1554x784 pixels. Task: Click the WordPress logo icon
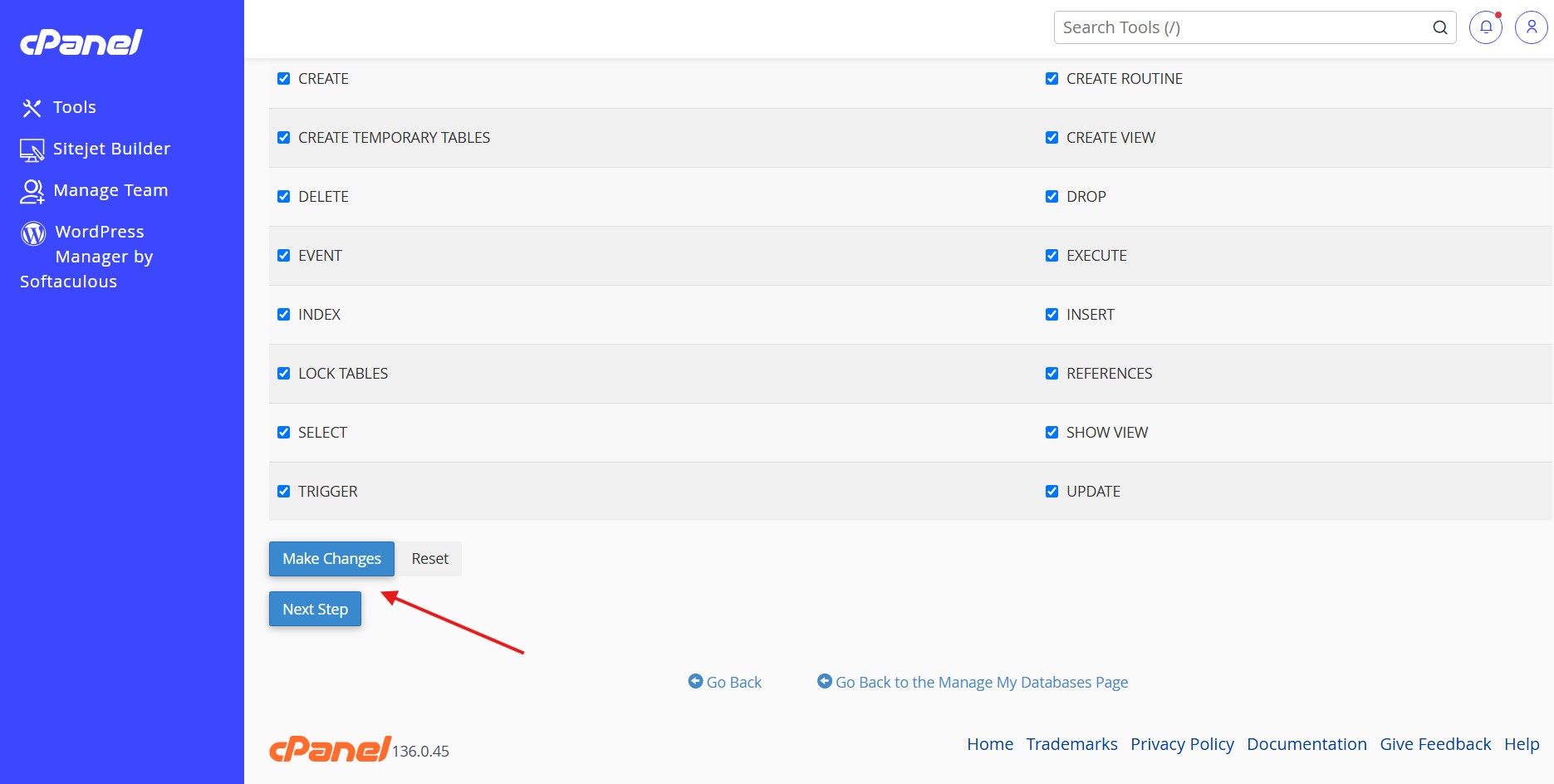click(33, 233)
